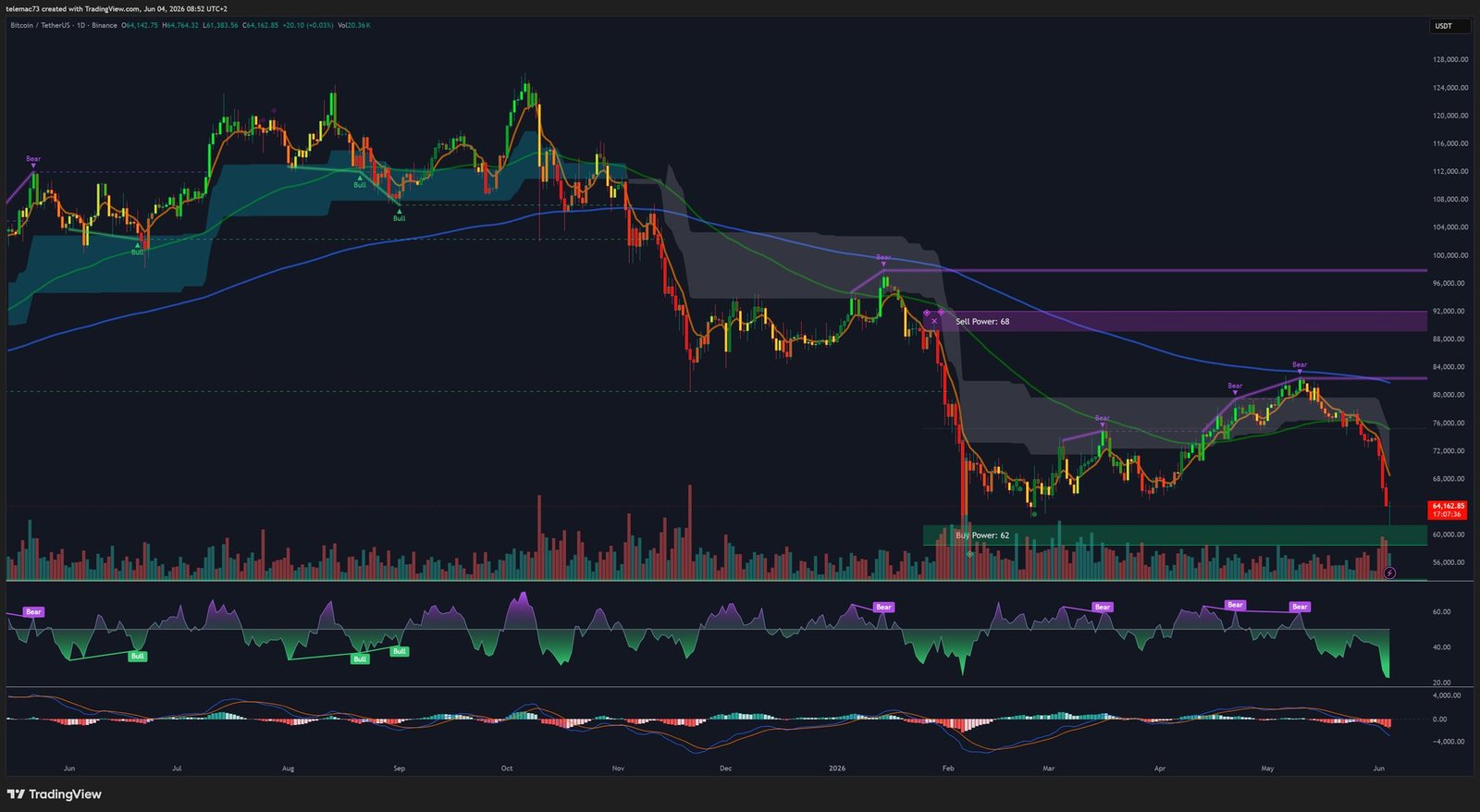The image size is (1480, 812).
Task: Click the Bear signal above the May high
Action: pos(1300,365)
